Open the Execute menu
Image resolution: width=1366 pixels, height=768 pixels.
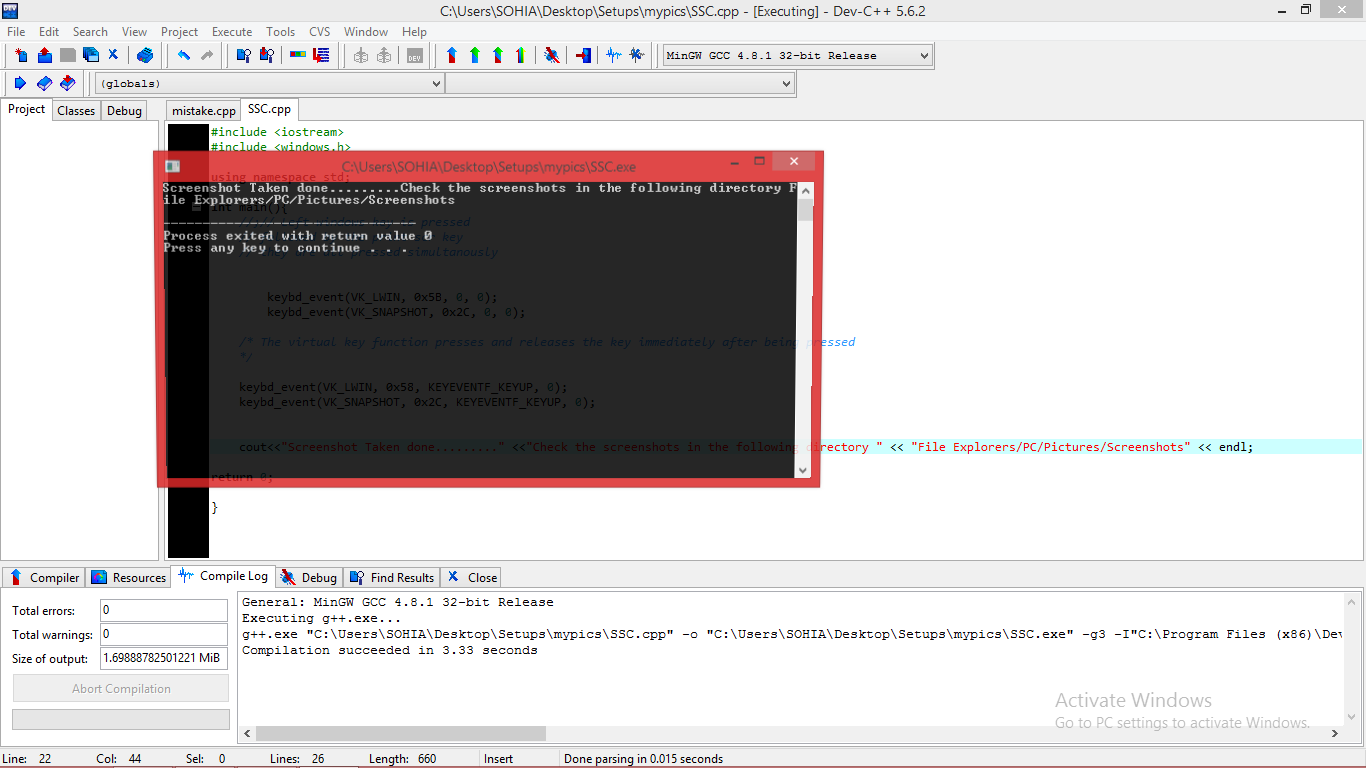coord(232,32)
